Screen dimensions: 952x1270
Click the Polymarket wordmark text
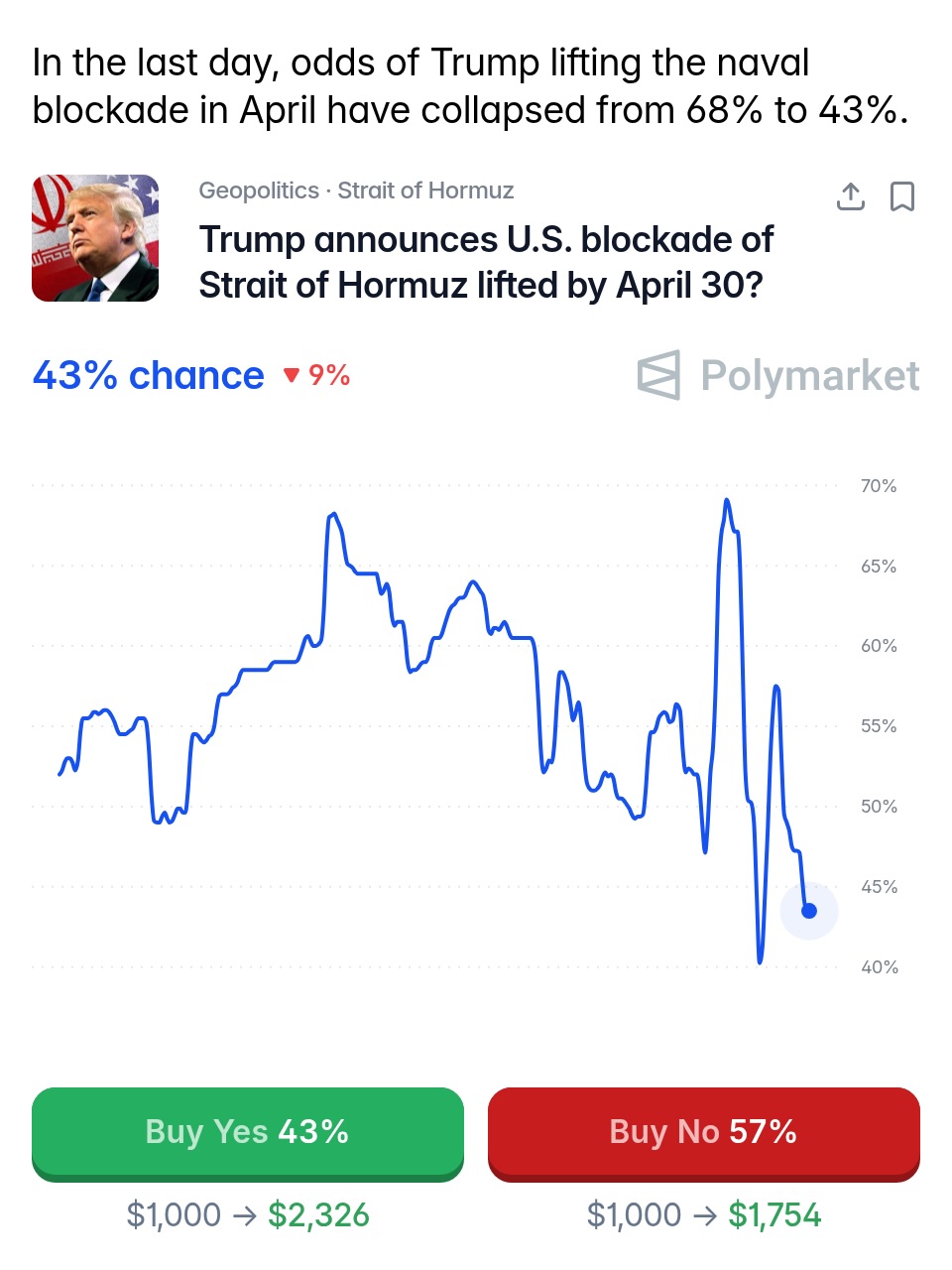pyautogui.click(x=809, y=376)
